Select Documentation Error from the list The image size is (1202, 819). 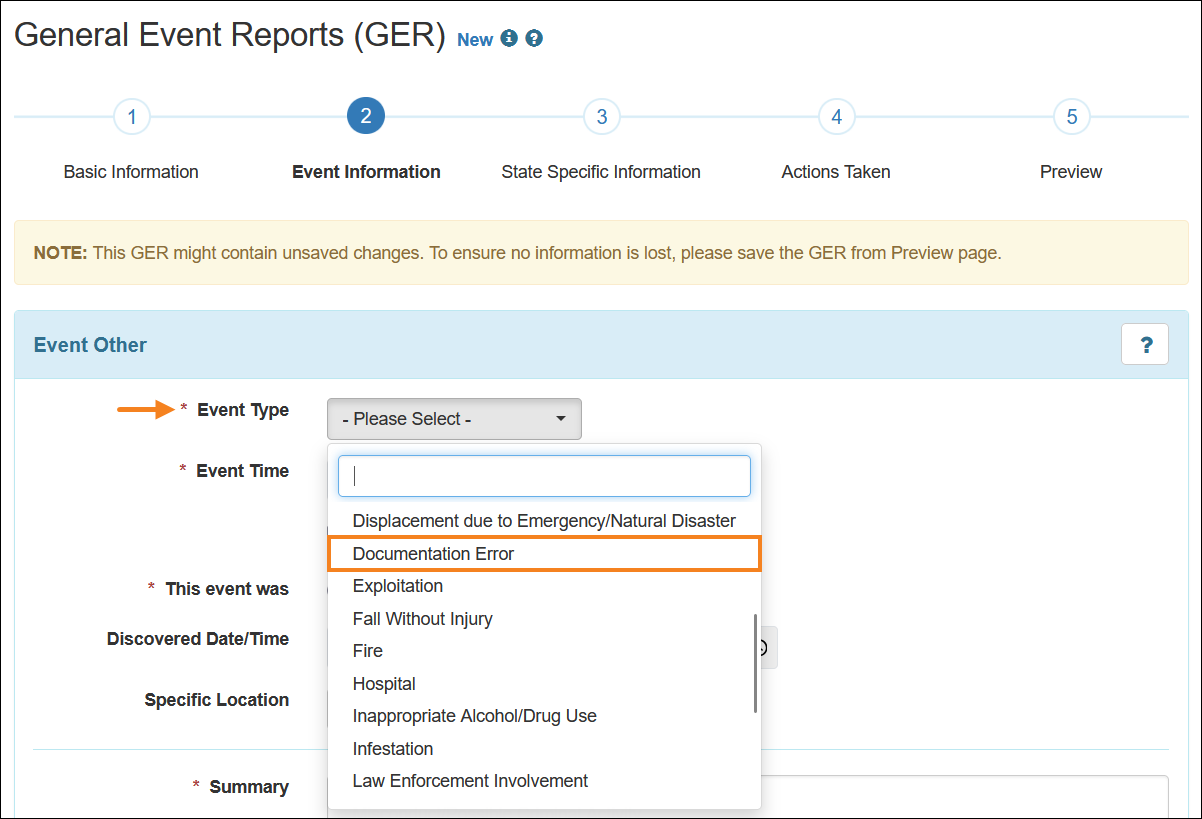pos(544,553)
